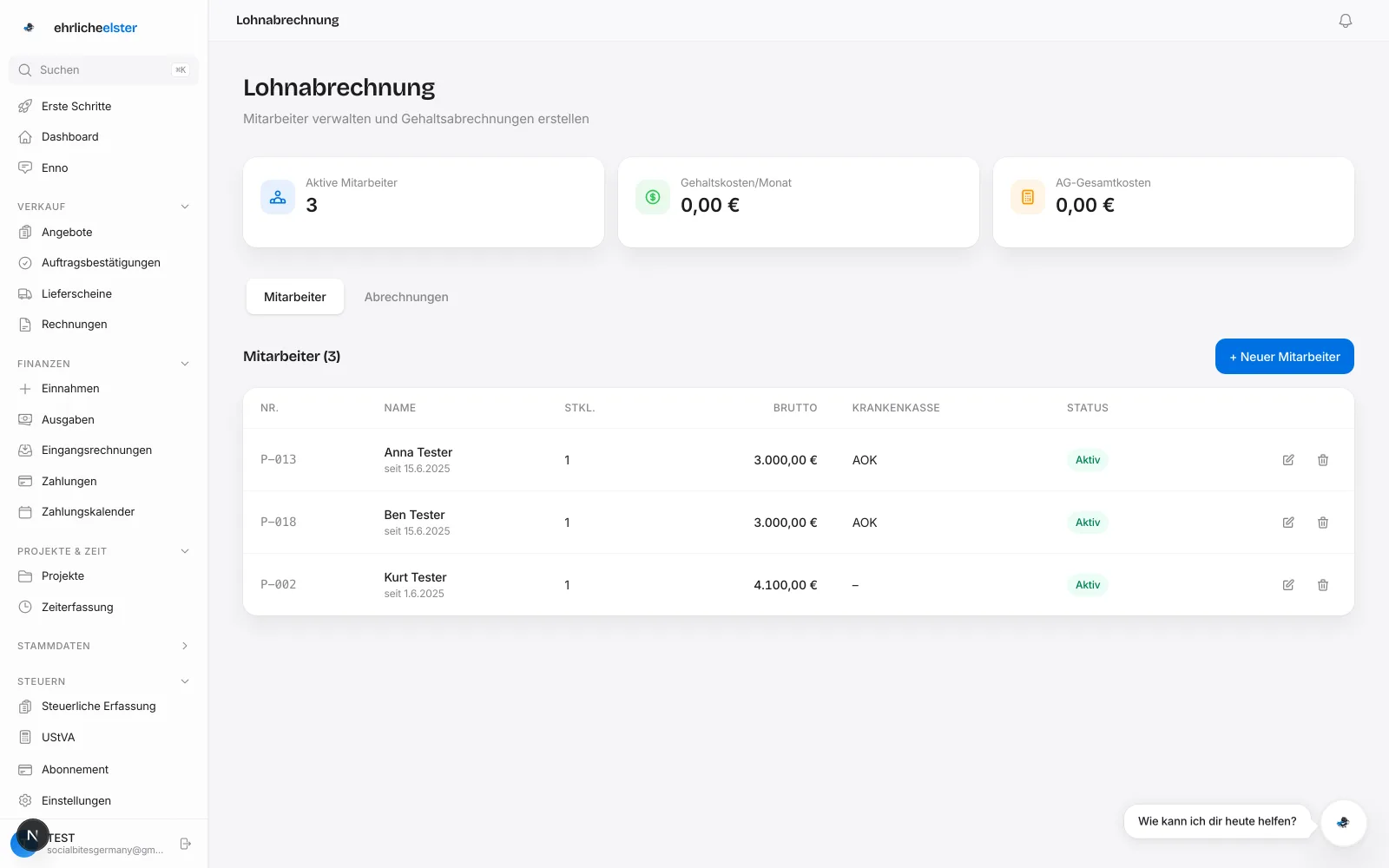Select the Mitarbeiter tab
1389x868 pixels.
coord(295,297)
